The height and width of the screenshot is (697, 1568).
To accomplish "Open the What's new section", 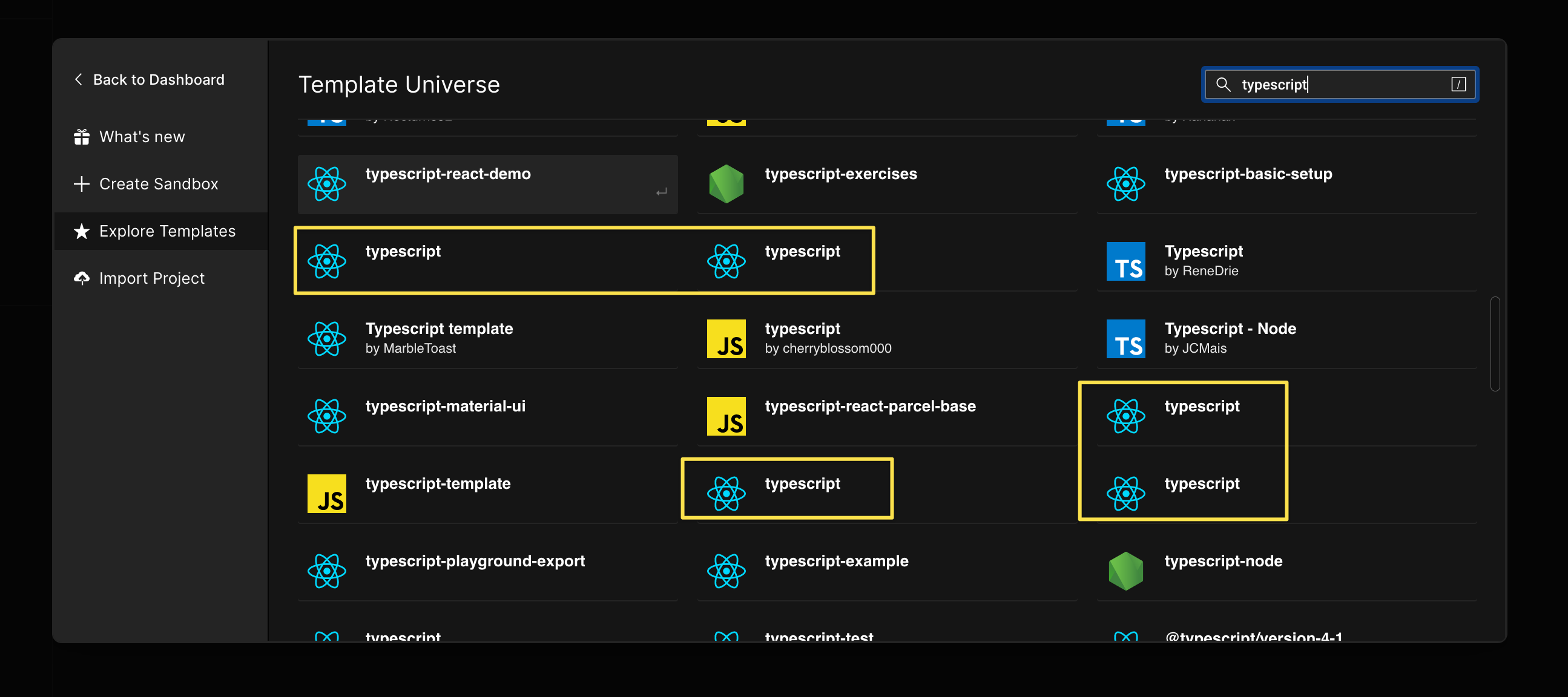I will (x=161, y=137).
